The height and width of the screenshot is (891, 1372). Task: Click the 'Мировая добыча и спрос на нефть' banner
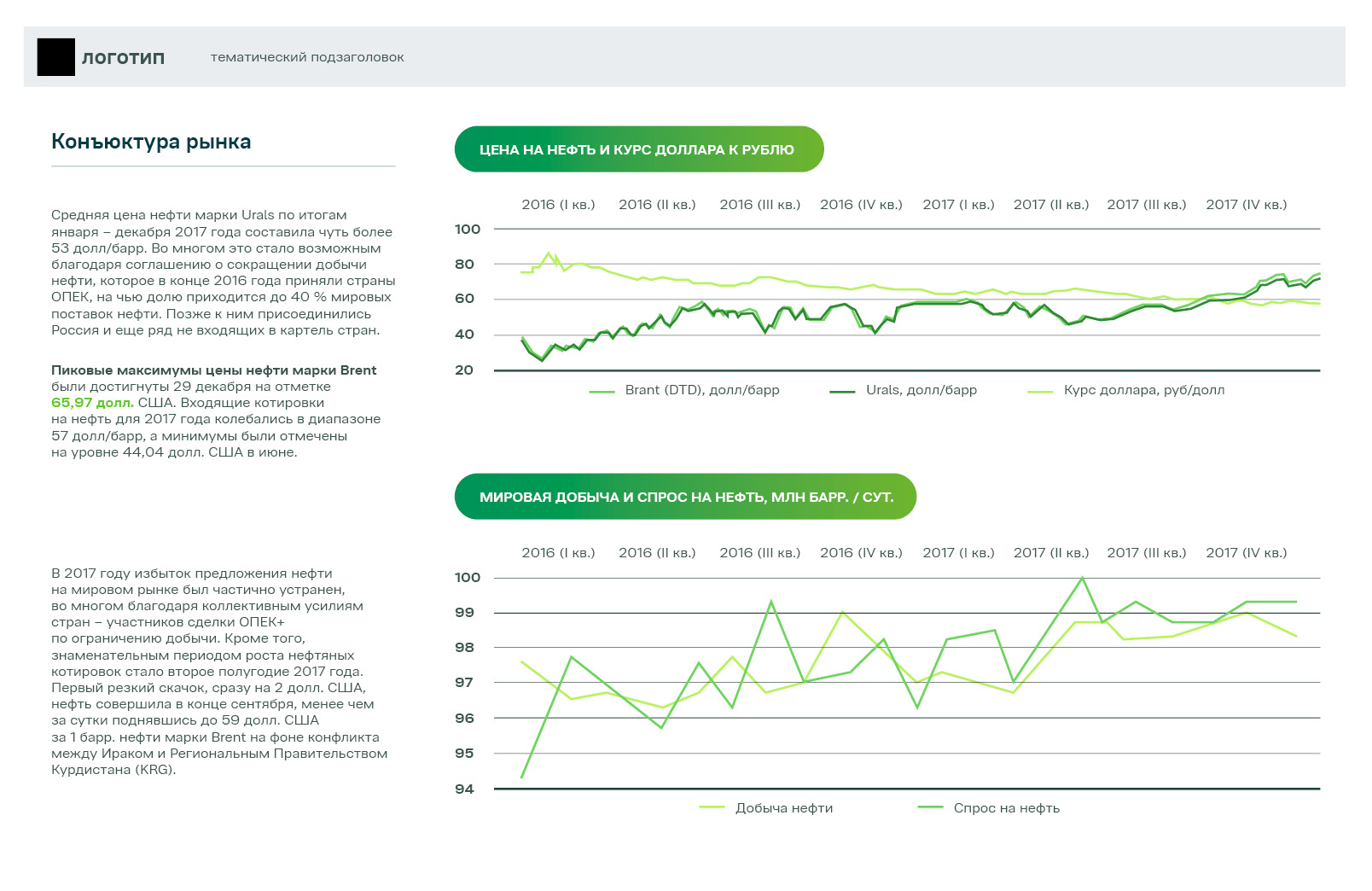(685, 497)
